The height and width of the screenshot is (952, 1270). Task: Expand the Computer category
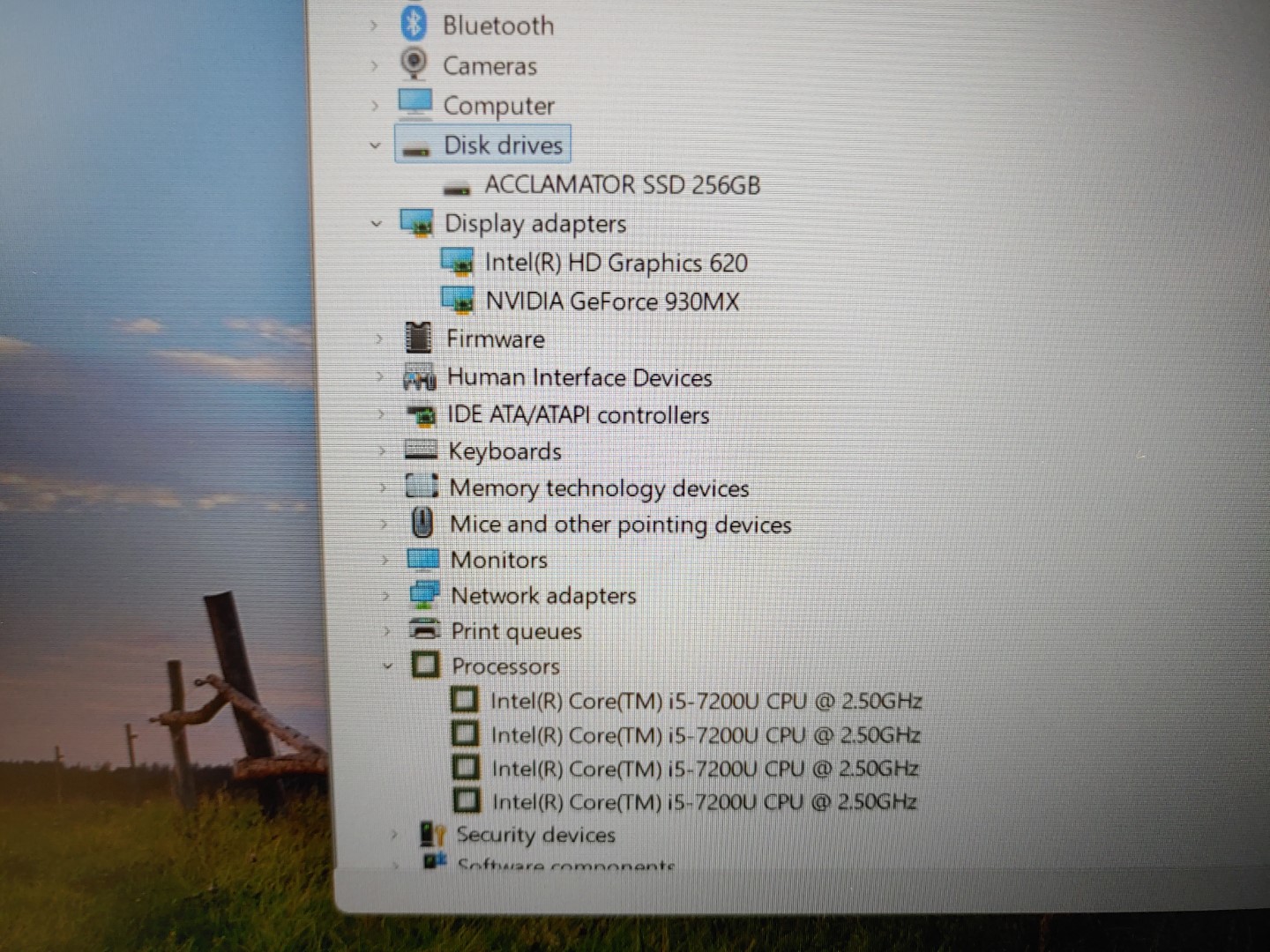tap(375, 106)
